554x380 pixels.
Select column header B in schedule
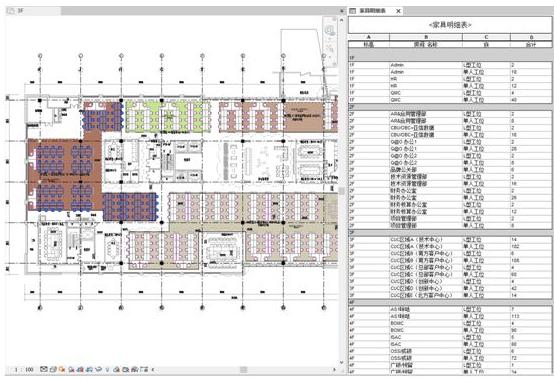click(x=426, y=37)
